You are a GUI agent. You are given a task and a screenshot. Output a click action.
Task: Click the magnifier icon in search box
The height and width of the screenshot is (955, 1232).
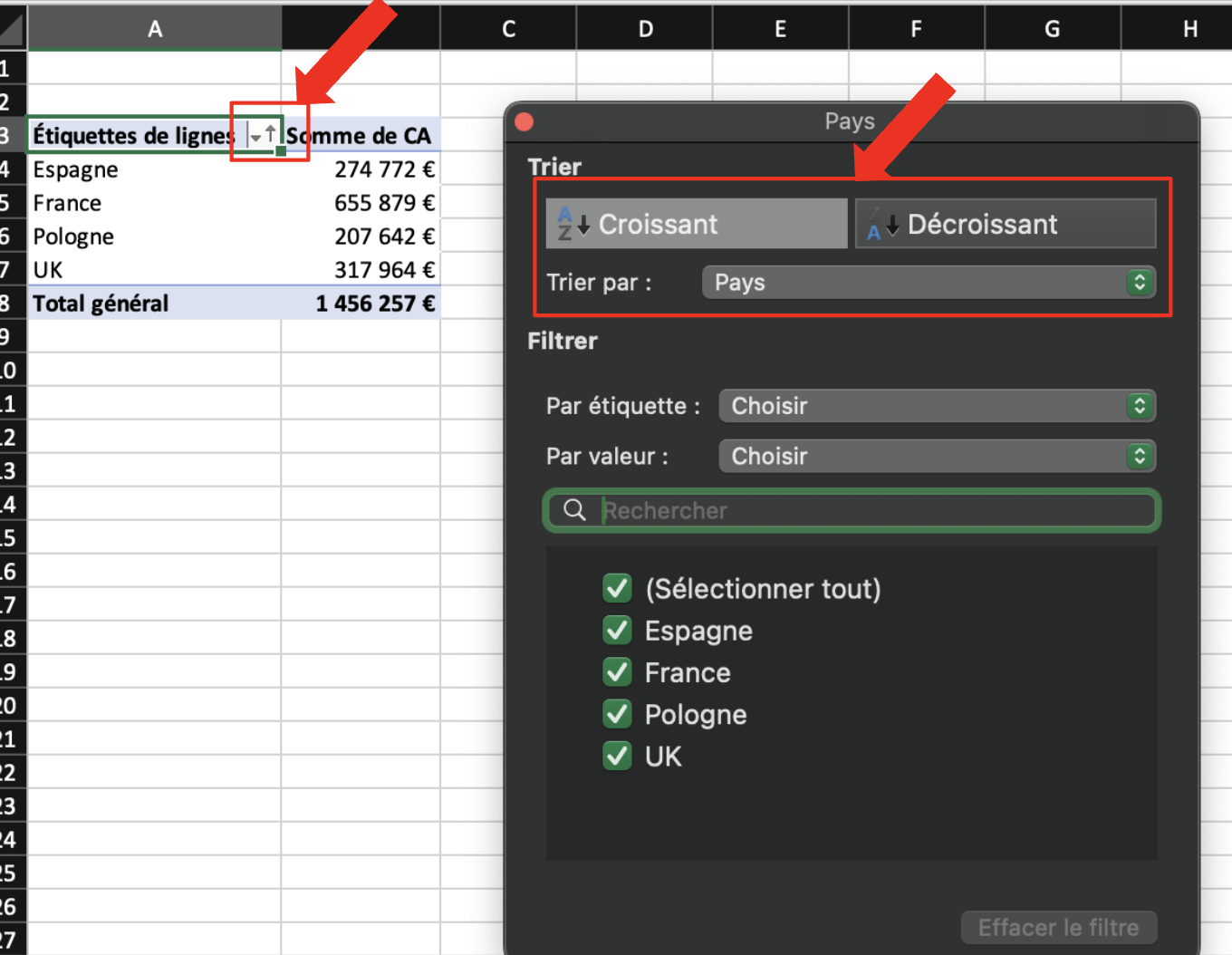574,510
